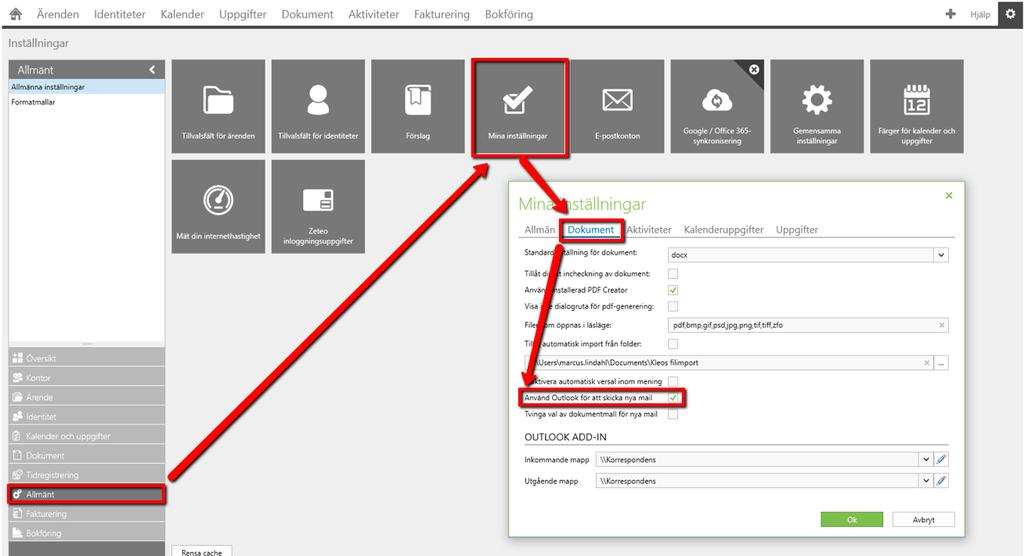Open the Förslag tile
Screen dimensions: 1024x556
418,106
